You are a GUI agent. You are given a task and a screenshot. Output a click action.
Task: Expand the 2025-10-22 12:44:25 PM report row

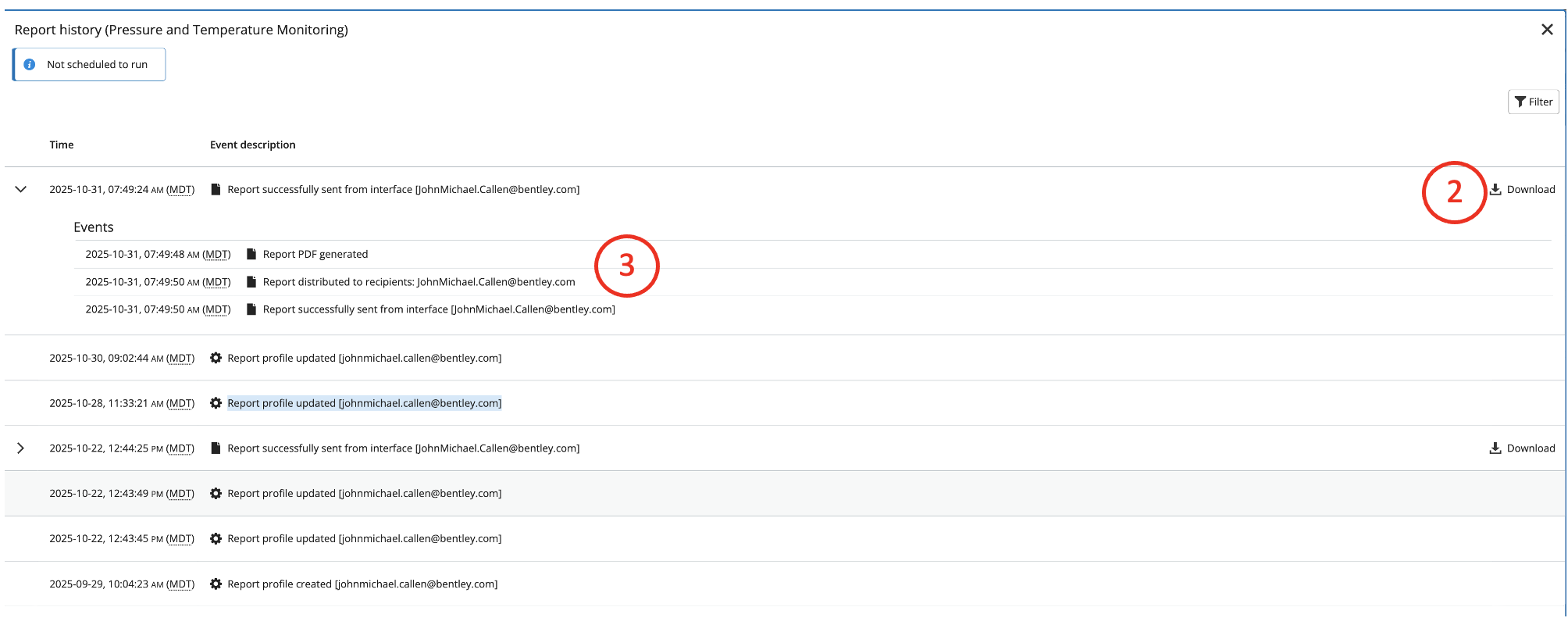(x=21, y=448)
